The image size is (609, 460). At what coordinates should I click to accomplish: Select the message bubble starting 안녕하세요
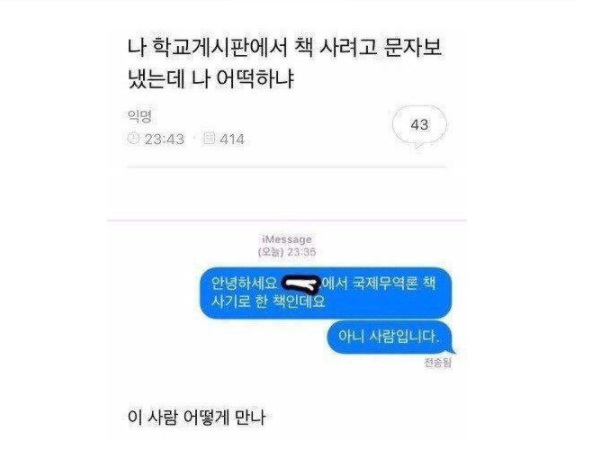tap(326, 293)
